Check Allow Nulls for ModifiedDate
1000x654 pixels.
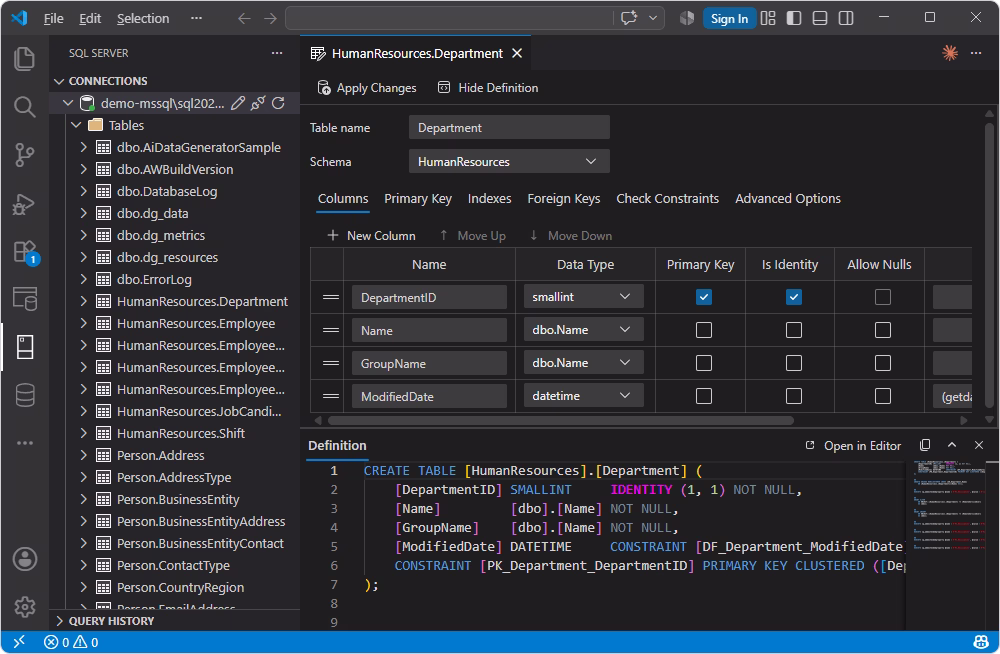pos(883,396)
